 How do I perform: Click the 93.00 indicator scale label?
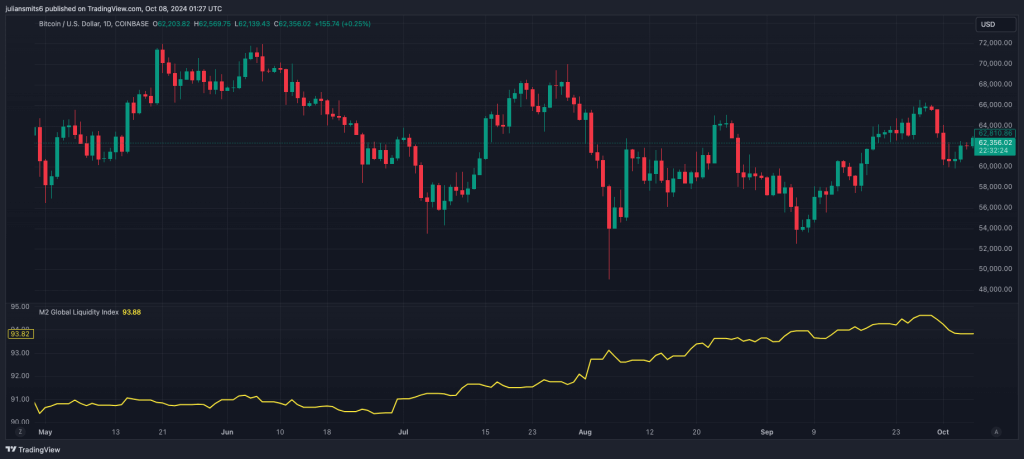pyautogui.click(x=21, y=353)
